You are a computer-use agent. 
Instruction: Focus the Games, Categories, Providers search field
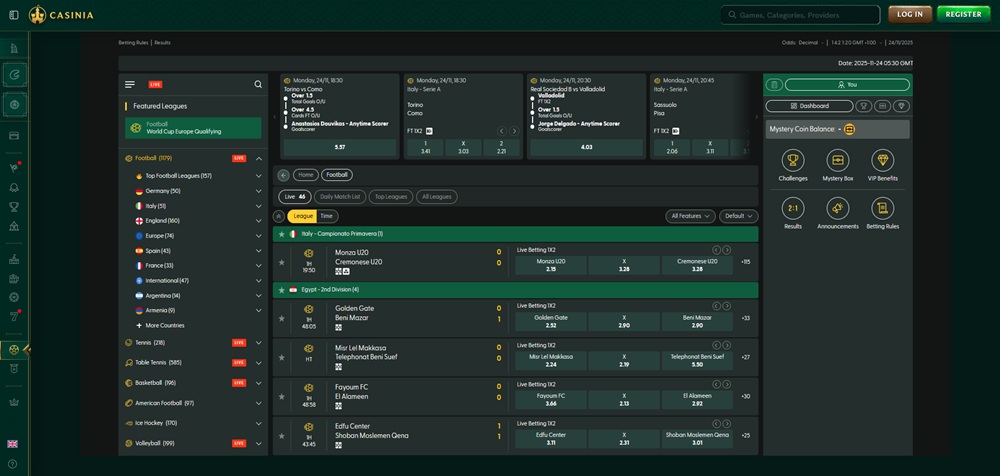(801, 15)
